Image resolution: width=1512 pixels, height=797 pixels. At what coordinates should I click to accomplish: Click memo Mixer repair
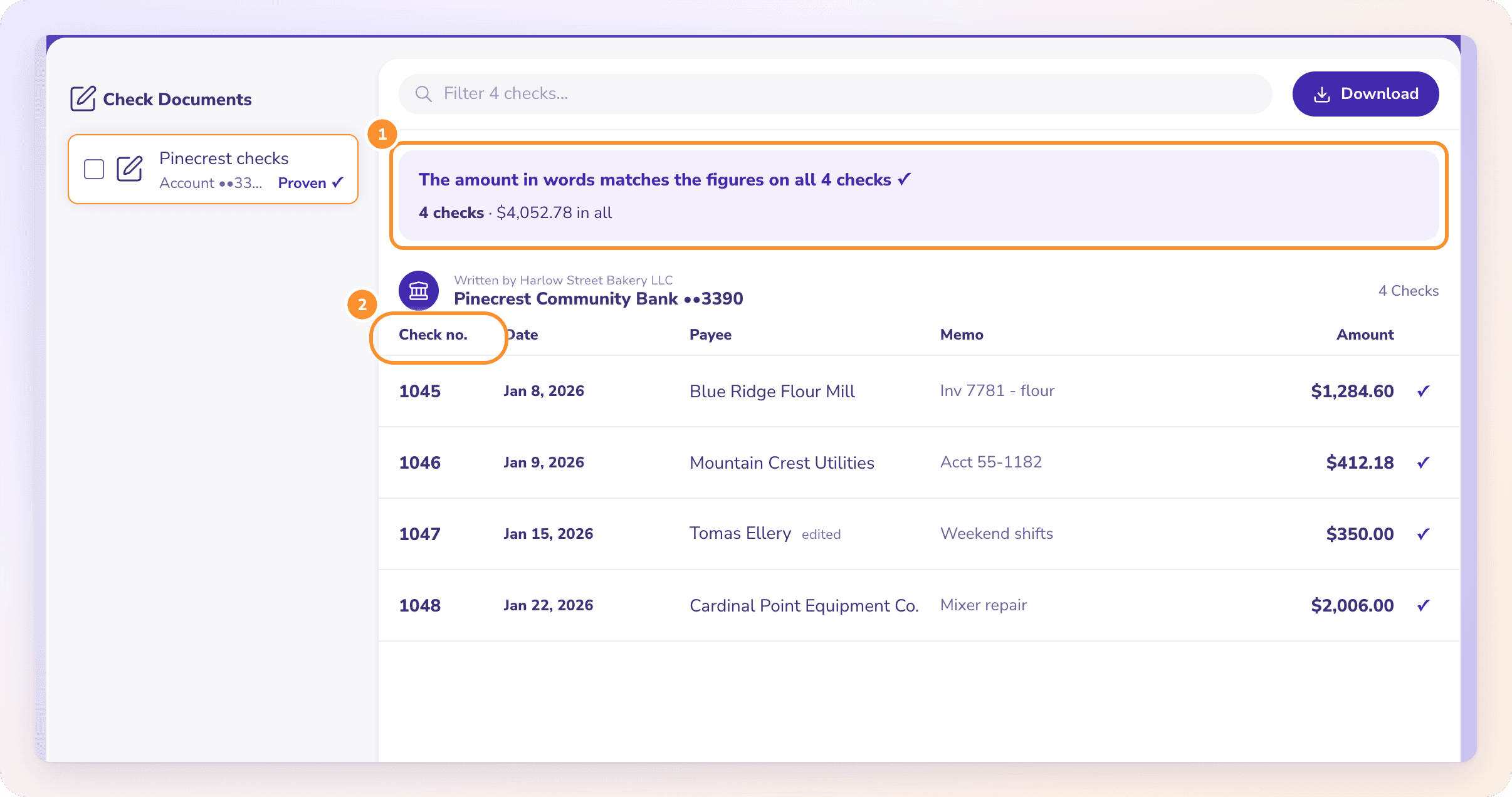pos(984,605)
